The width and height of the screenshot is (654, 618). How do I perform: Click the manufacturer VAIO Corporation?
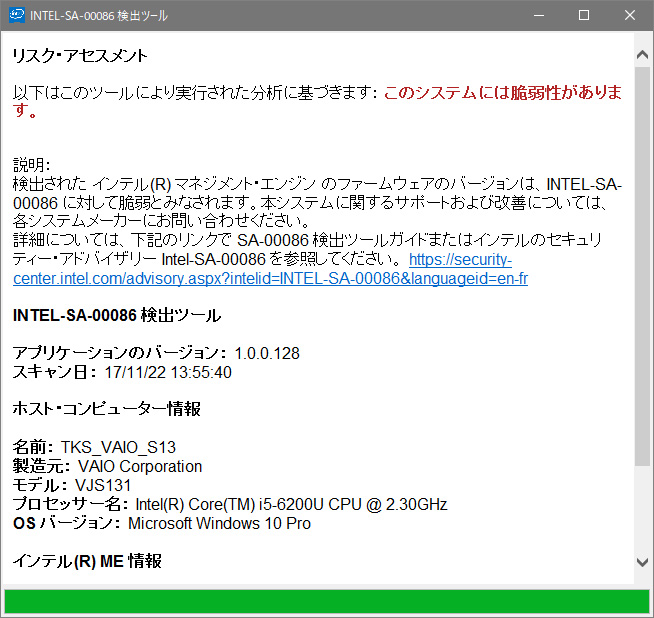coord(140,466)
